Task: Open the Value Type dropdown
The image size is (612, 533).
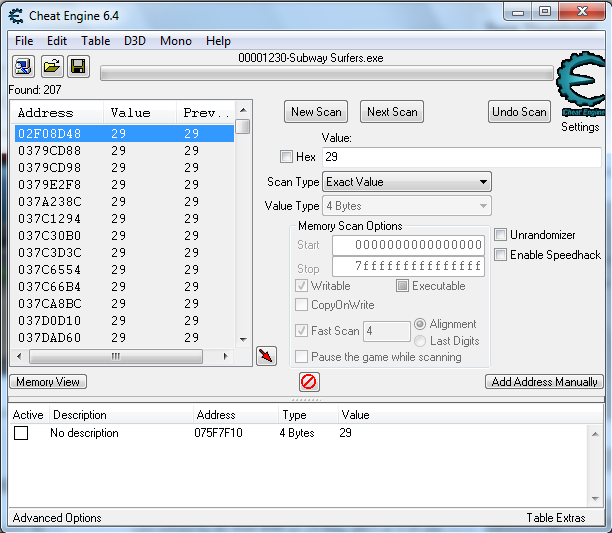Action: coord(407,206)
